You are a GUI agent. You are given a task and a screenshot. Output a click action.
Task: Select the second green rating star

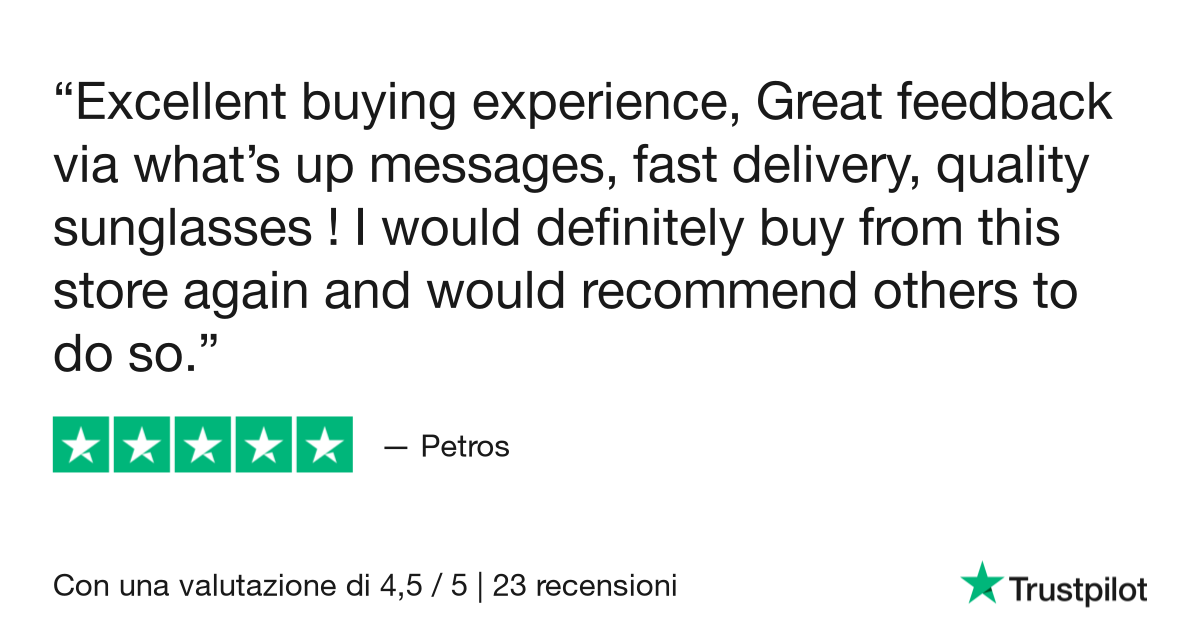pos(142,444)
